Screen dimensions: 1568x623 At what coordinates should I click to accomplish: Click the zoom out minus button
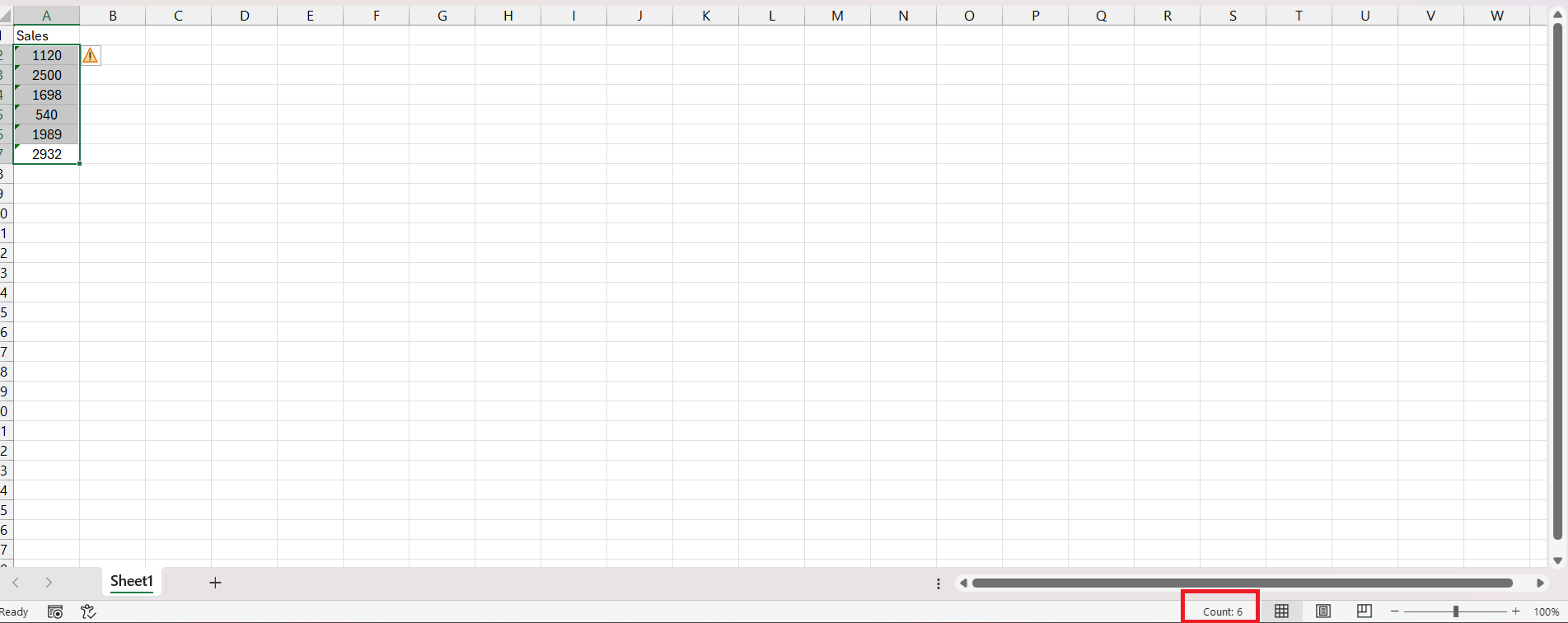1395,611
